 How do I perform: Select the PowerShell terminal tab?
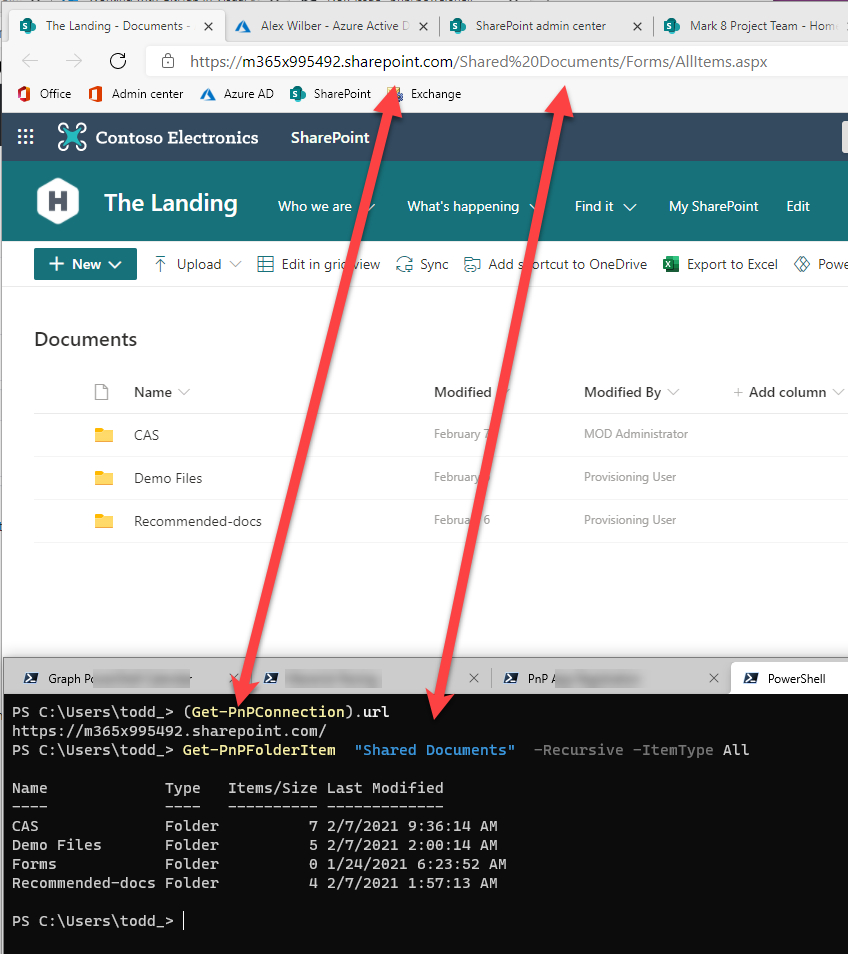click(x=789, y=678)
